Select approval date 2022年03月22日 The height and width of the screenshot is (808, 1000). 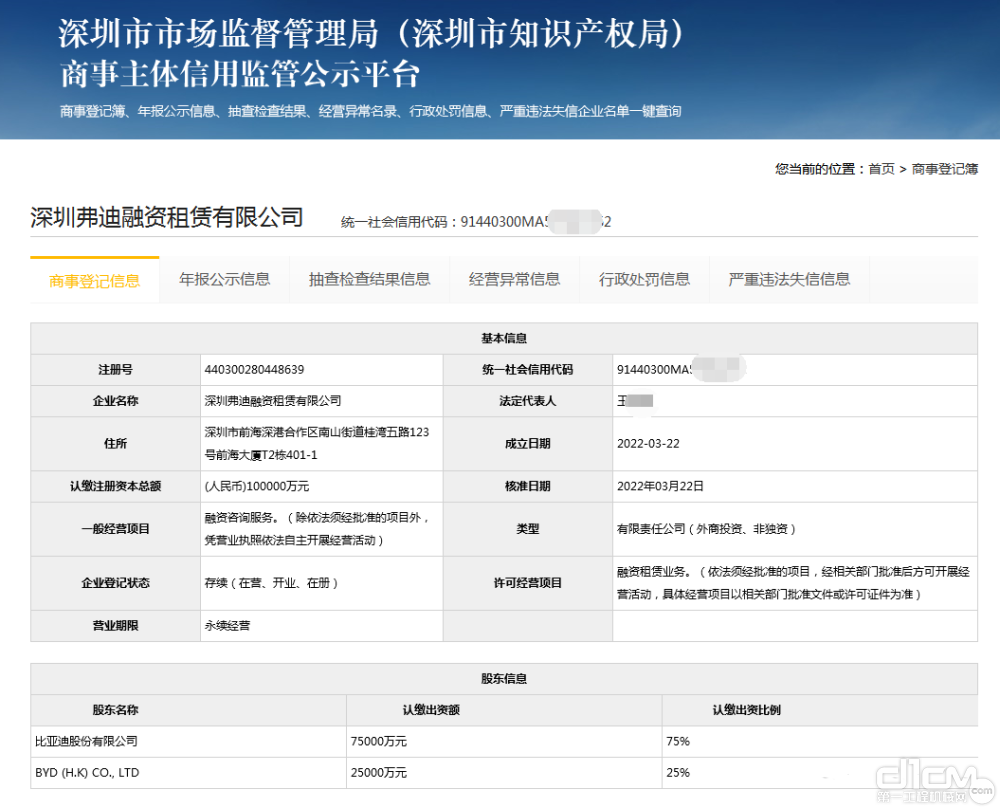pos(660,487)
